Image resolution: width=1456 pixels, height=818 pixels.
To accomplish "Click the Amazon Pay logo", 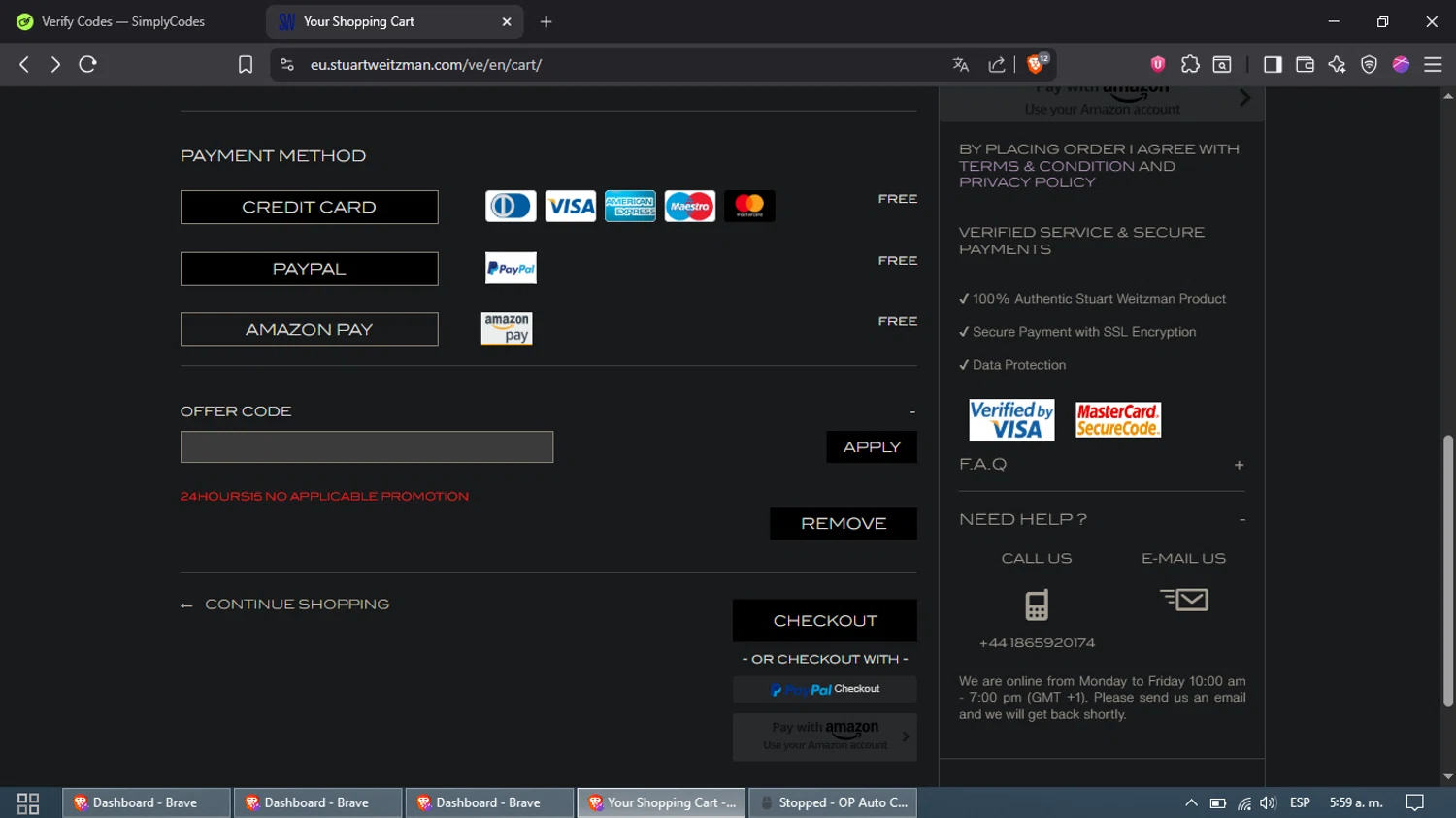I will click(x=507, y=329).
